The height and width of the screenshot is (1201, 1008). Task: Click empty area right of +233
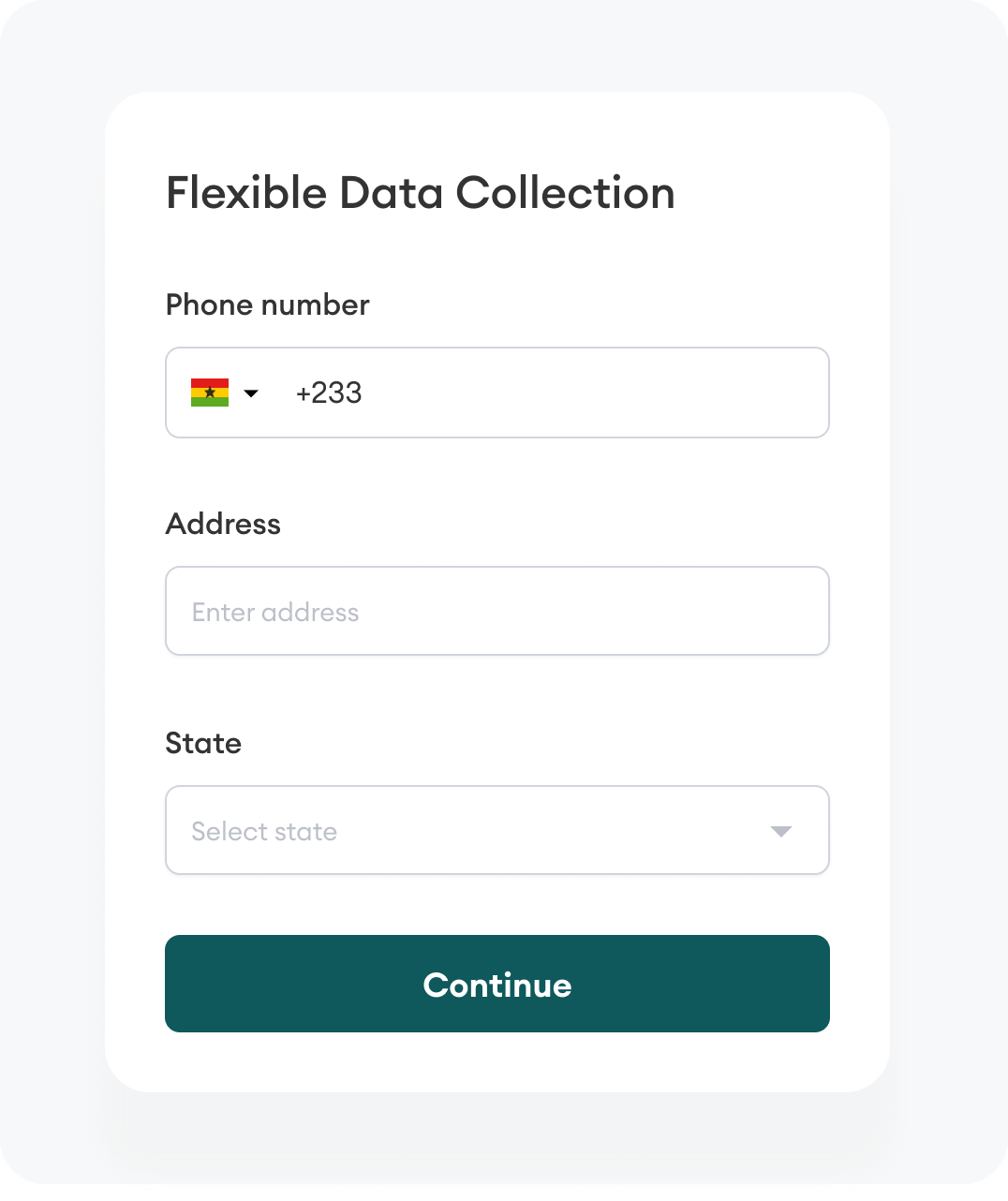[590, 393]
